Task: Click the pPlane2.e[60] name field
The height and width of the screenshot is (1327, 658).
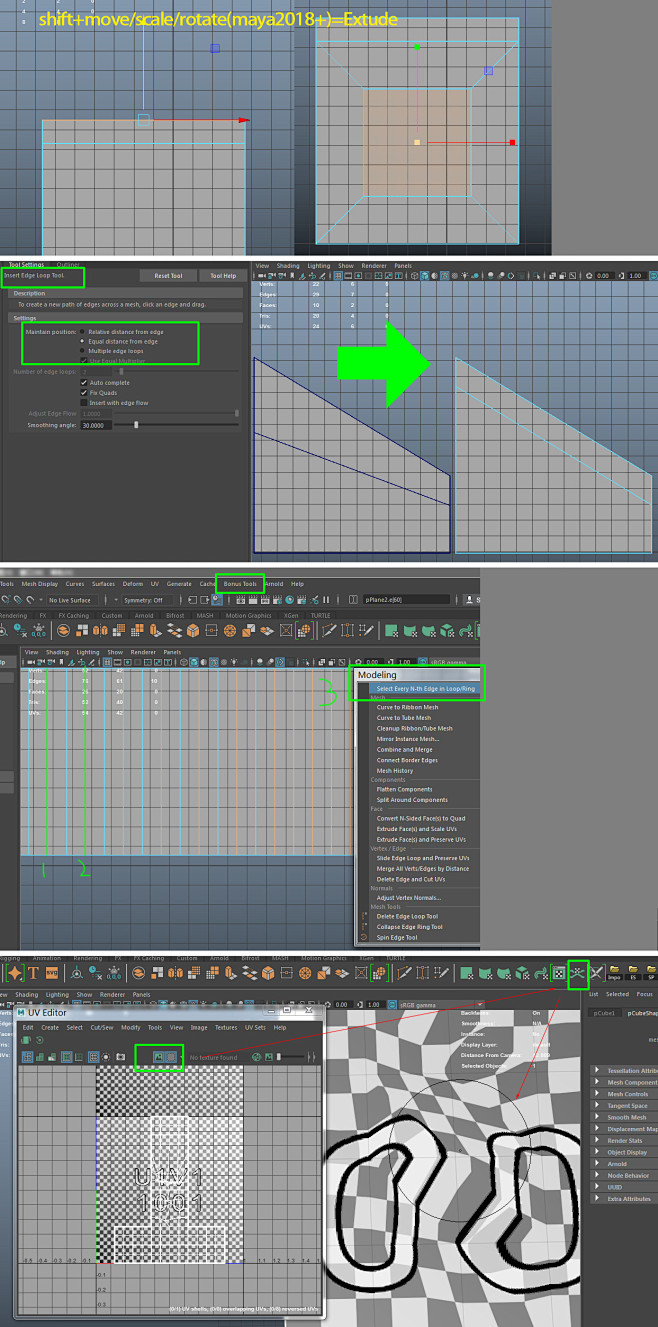Action: [406, 599]
